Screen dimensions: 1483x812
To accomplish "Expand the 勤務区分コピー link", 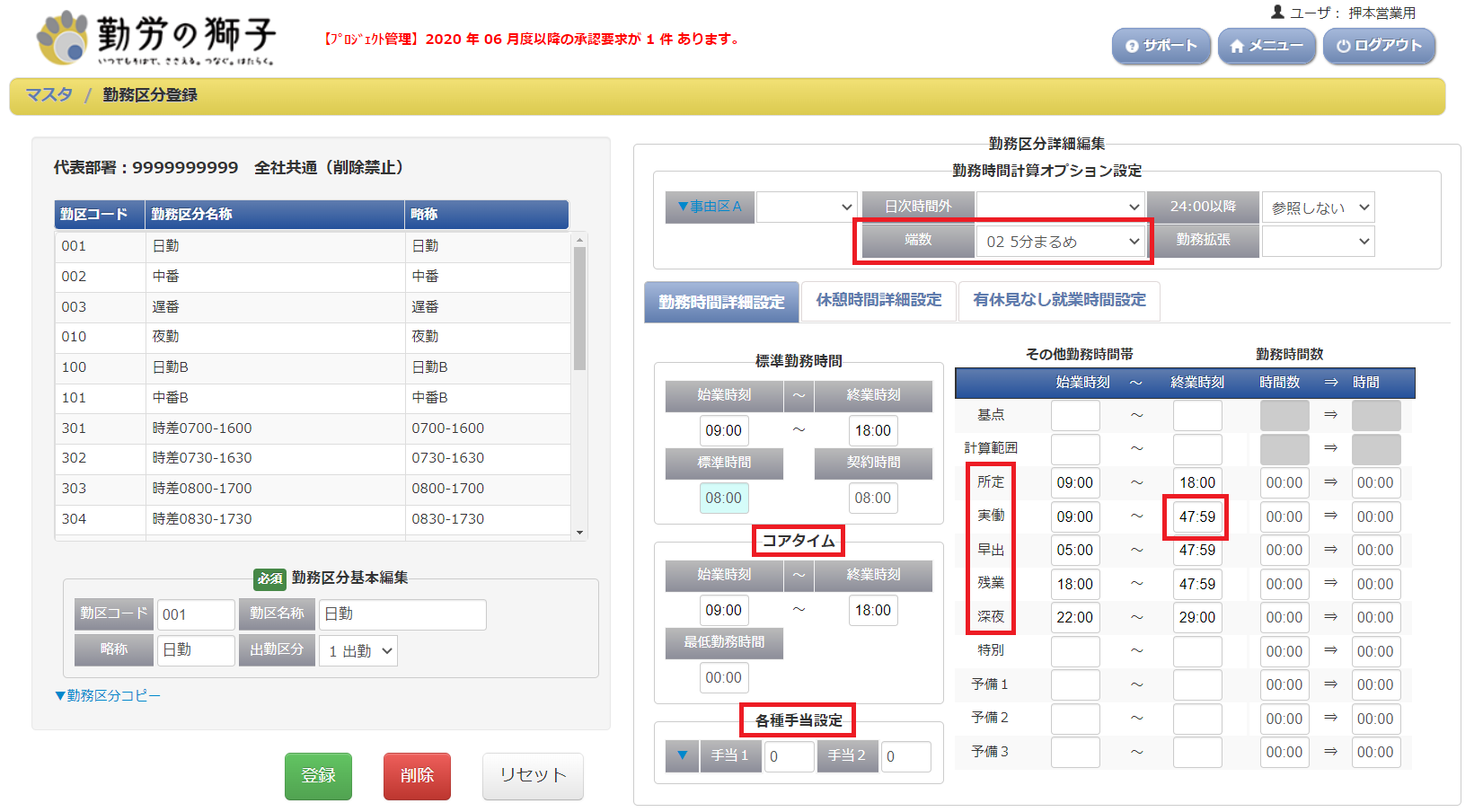I will click(107, 695).
